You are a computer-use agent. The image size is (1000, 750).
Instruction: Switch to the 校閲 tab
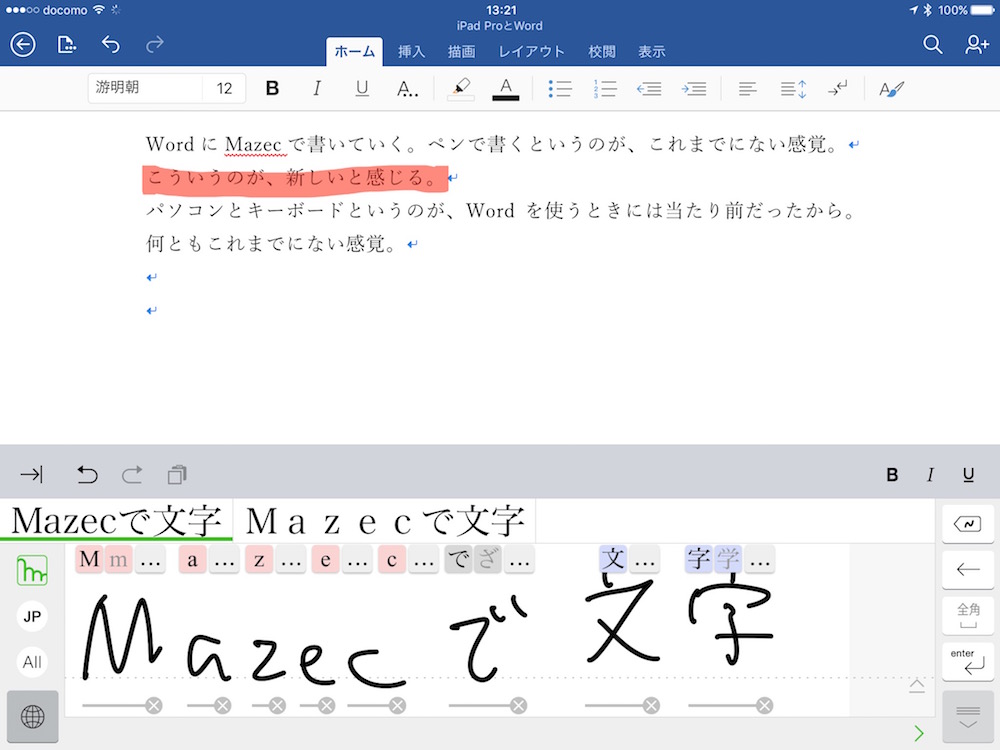click(601, 52)
